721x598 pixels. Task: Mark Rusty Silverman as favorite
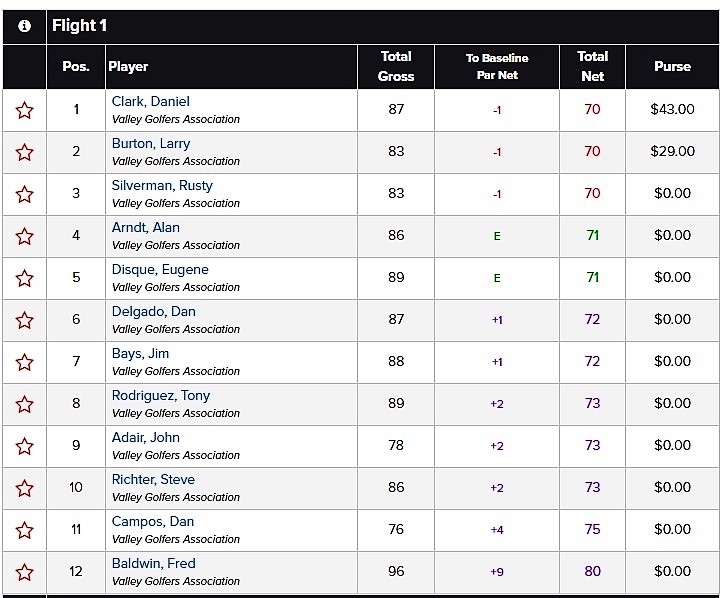(24, 194)
